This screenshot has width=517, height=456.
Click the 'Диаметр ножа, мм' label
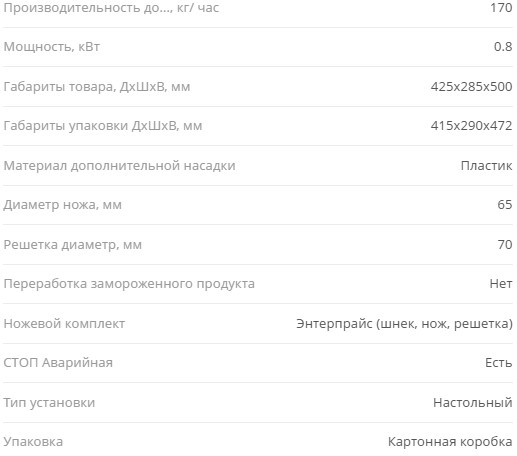pos(63,205)
